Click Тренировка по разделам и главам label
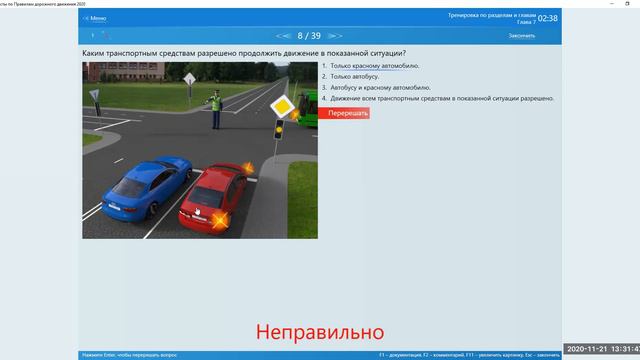This screenshot has height=360, width=640. (492, 16)
